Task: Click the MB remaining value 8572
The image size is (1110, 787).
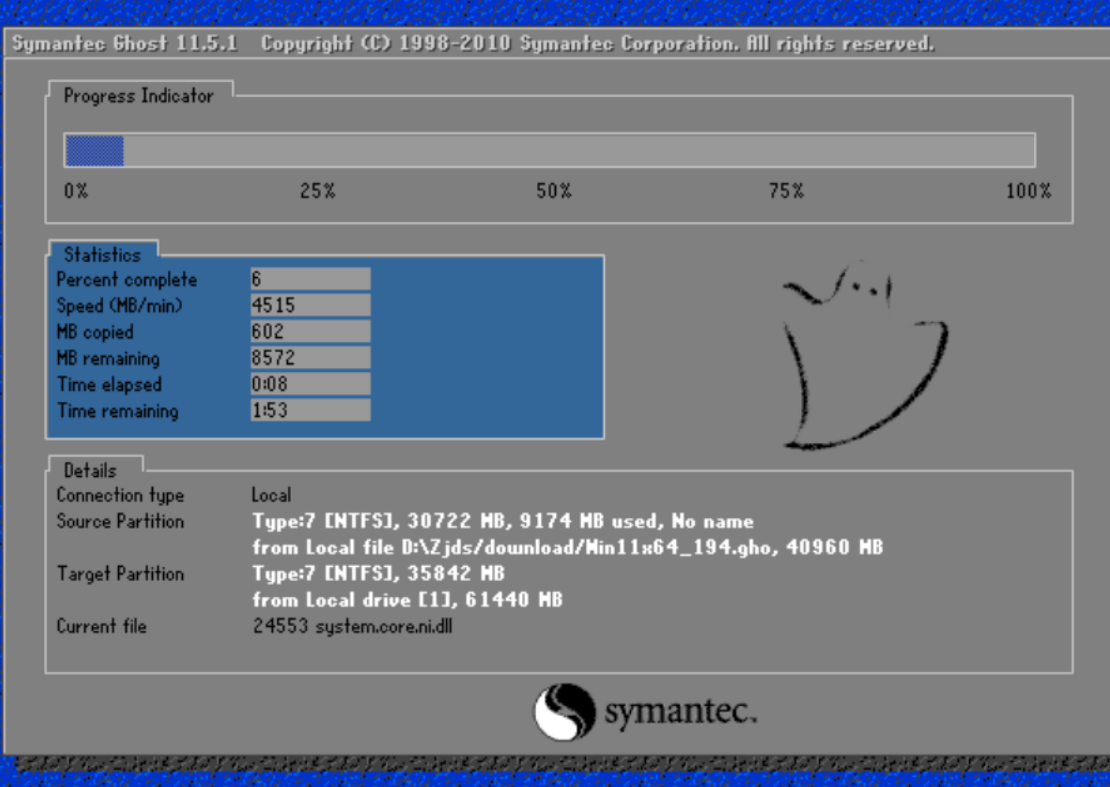Action: 310,357
